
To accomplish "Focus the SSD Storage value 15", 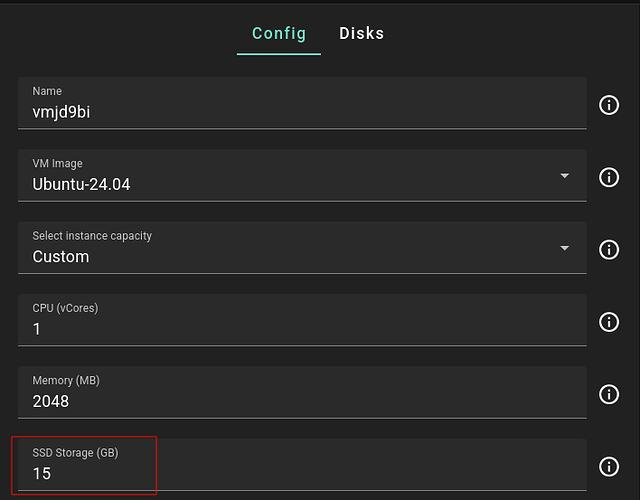I will pyautogui.click(x=42, y=473).
